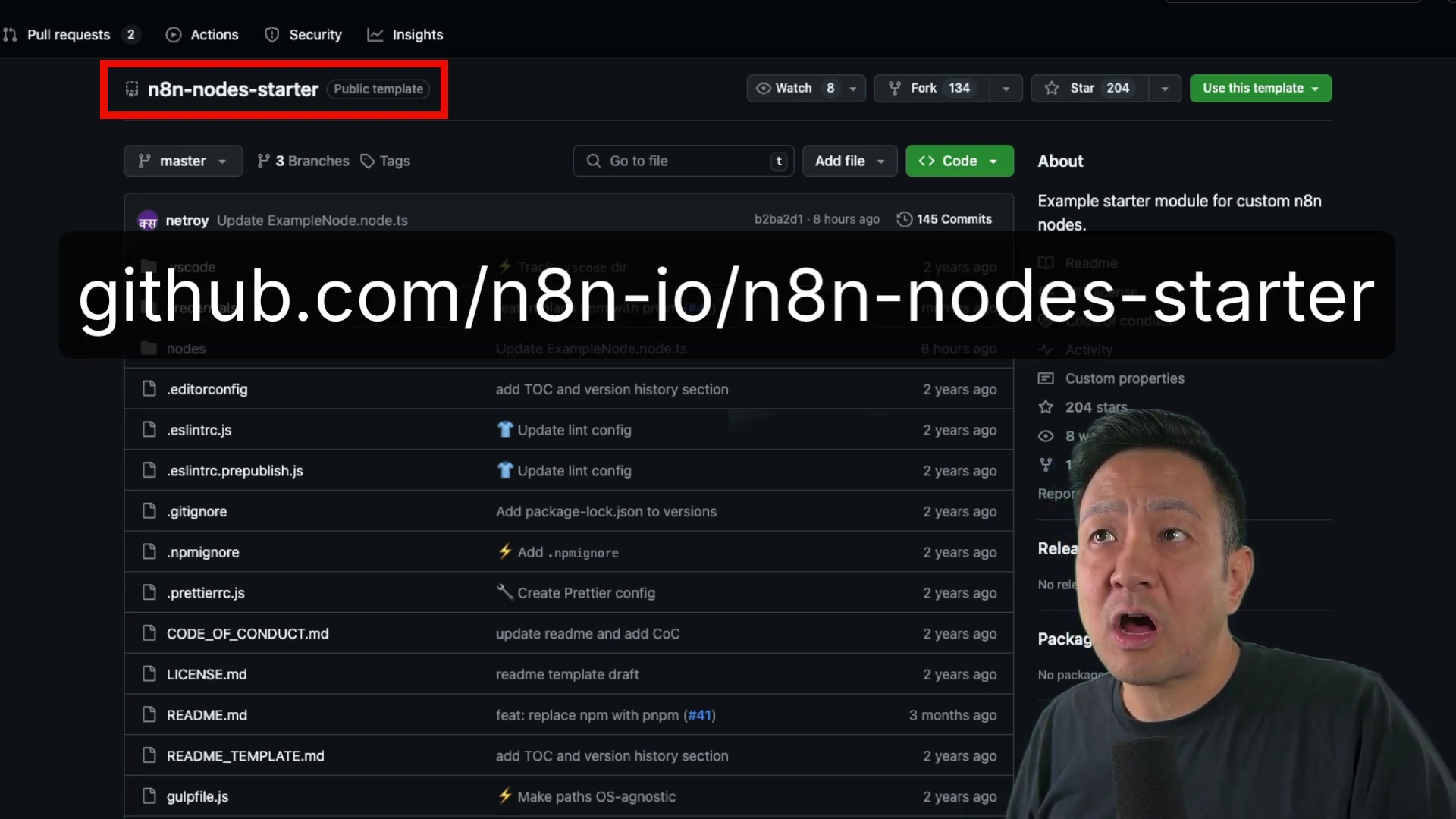Expand the Fork options dropdown arrow

coord(1006,89)
